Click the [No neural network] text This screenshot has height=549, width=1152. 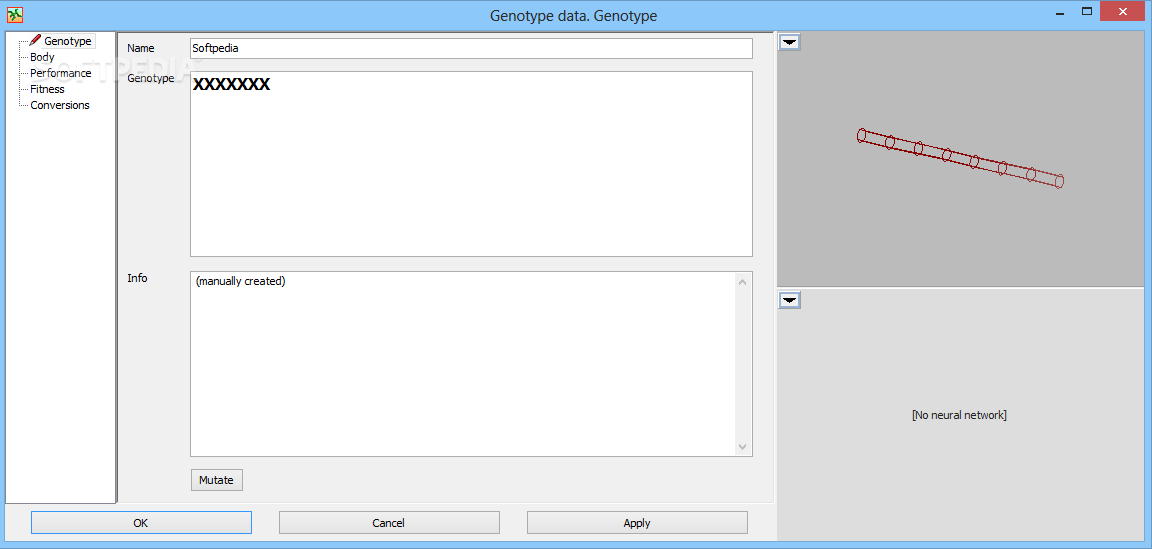[x=959, y=415]
